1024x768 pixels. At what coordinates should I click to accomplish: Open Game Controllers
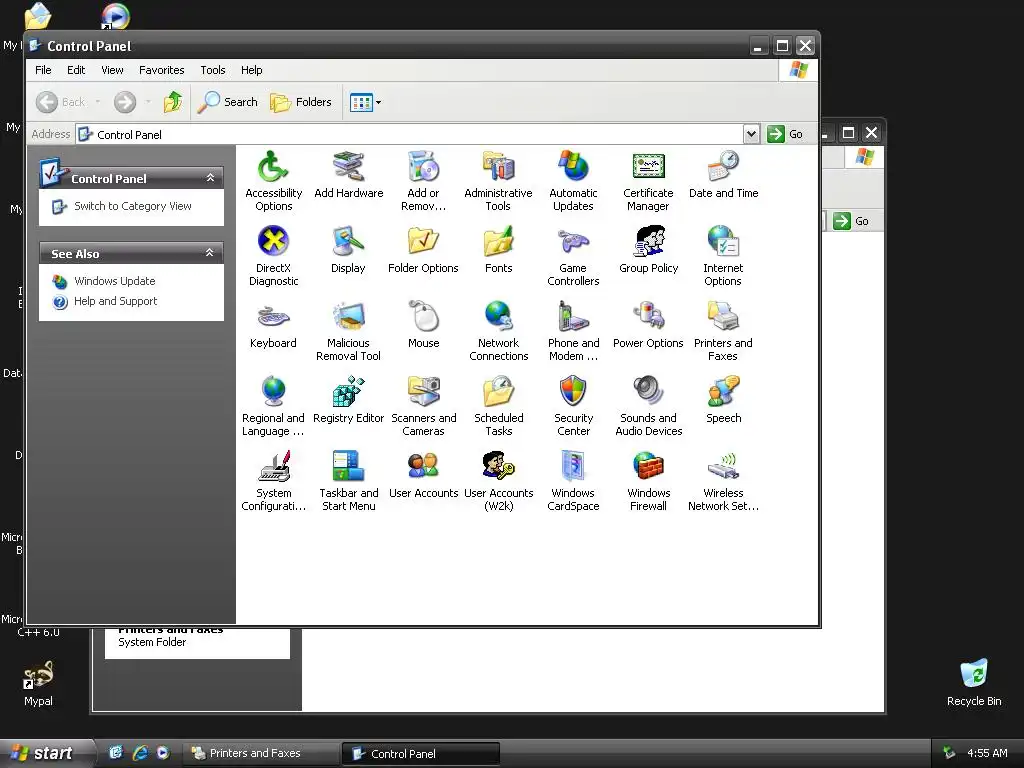pos(573,256)
